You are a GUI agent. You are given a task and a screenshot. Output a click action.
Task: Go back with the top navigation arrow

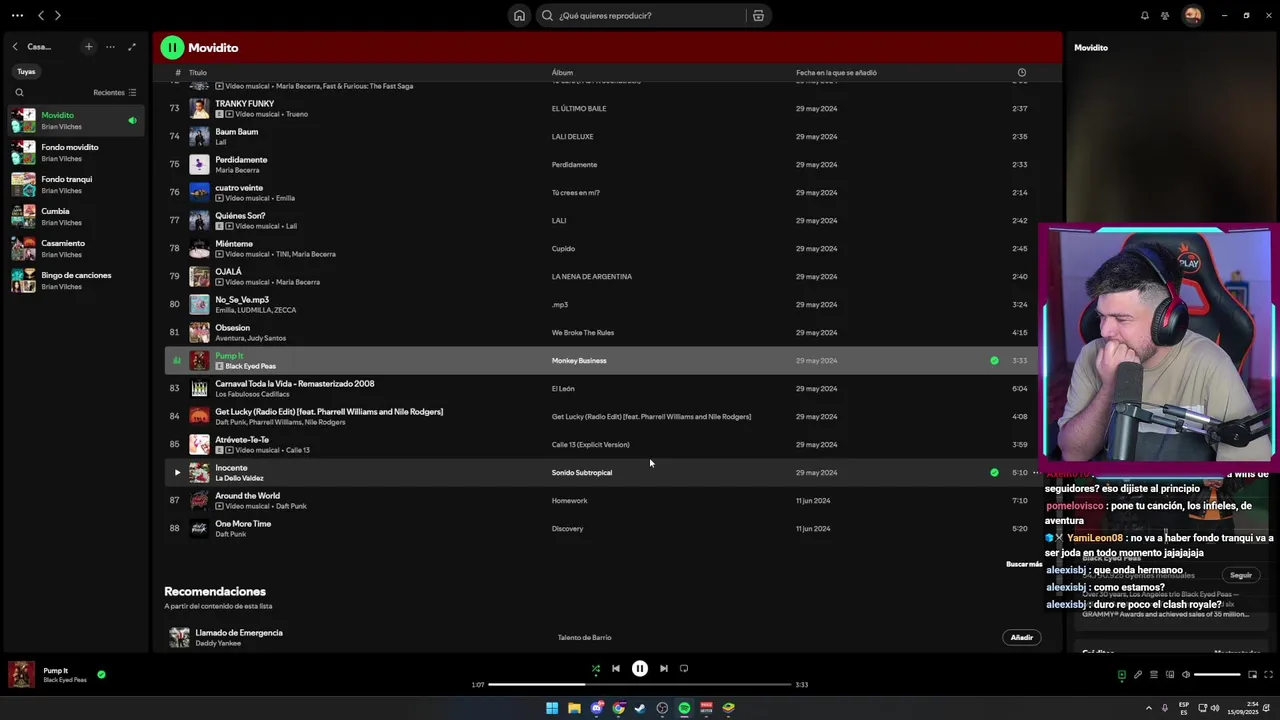pos(41,15)
